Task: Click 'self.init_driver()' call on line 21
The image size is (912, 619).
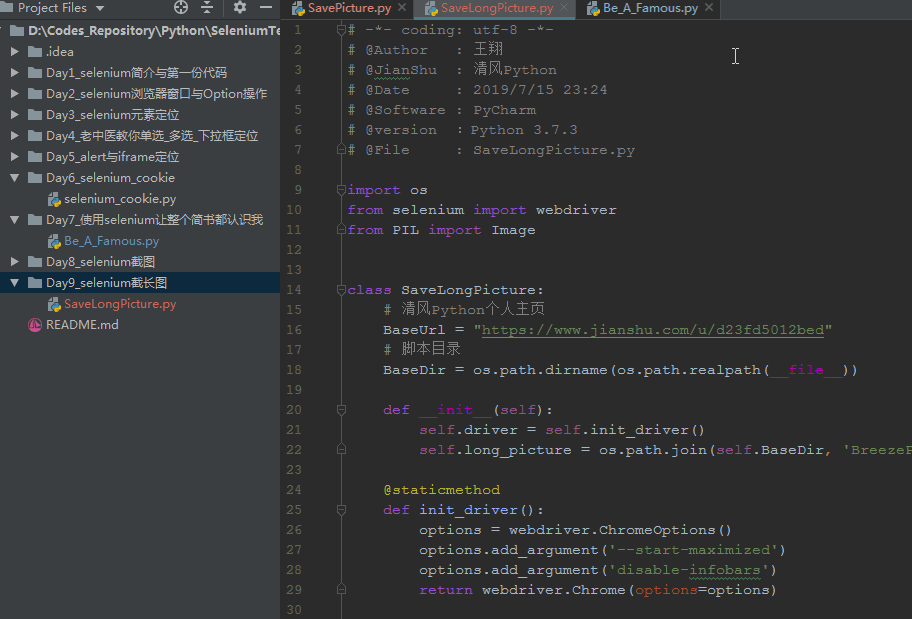Action: pos(625,430)
